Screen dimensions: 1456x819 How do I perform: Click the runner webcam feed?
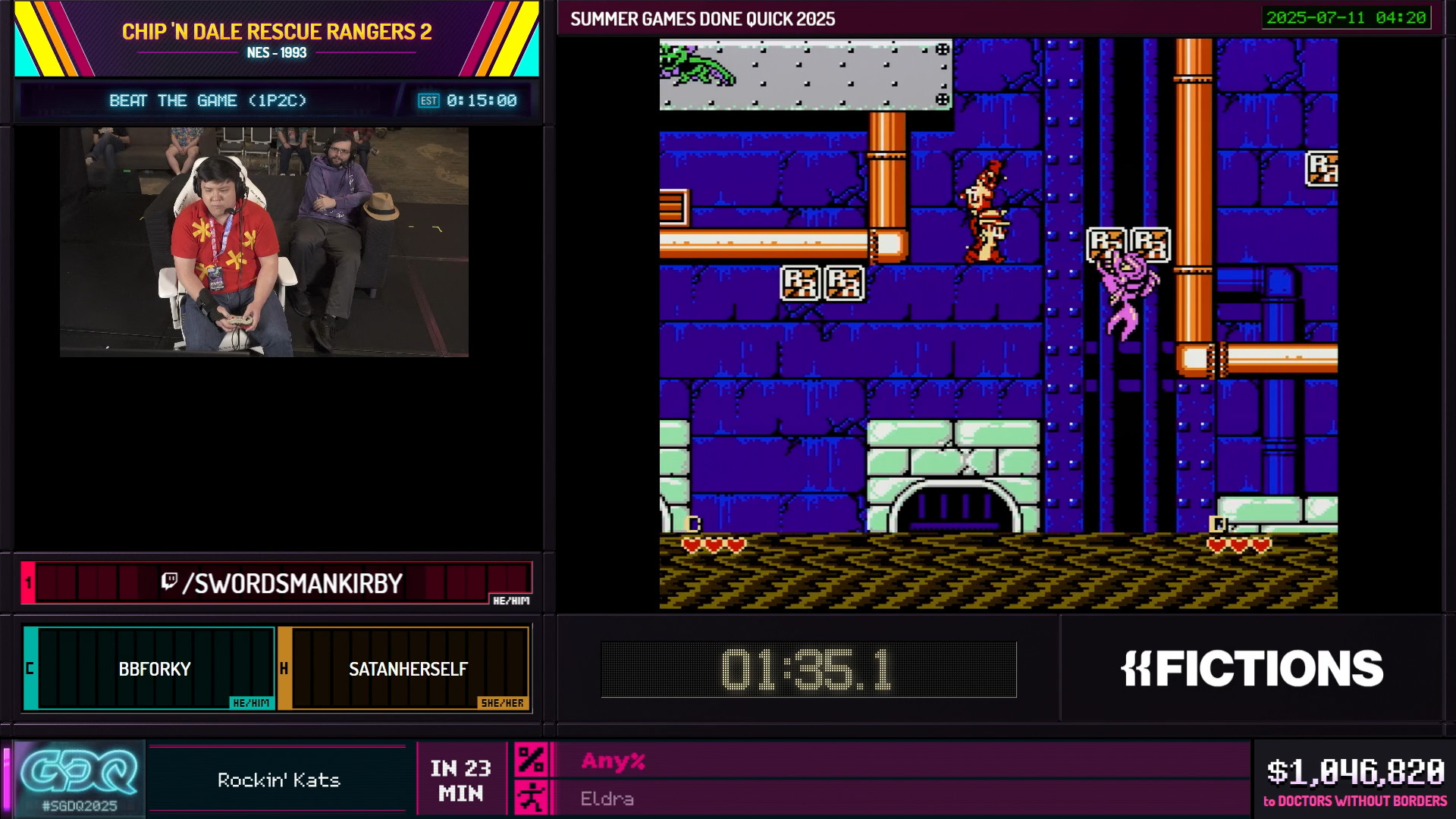coord(264,242)
